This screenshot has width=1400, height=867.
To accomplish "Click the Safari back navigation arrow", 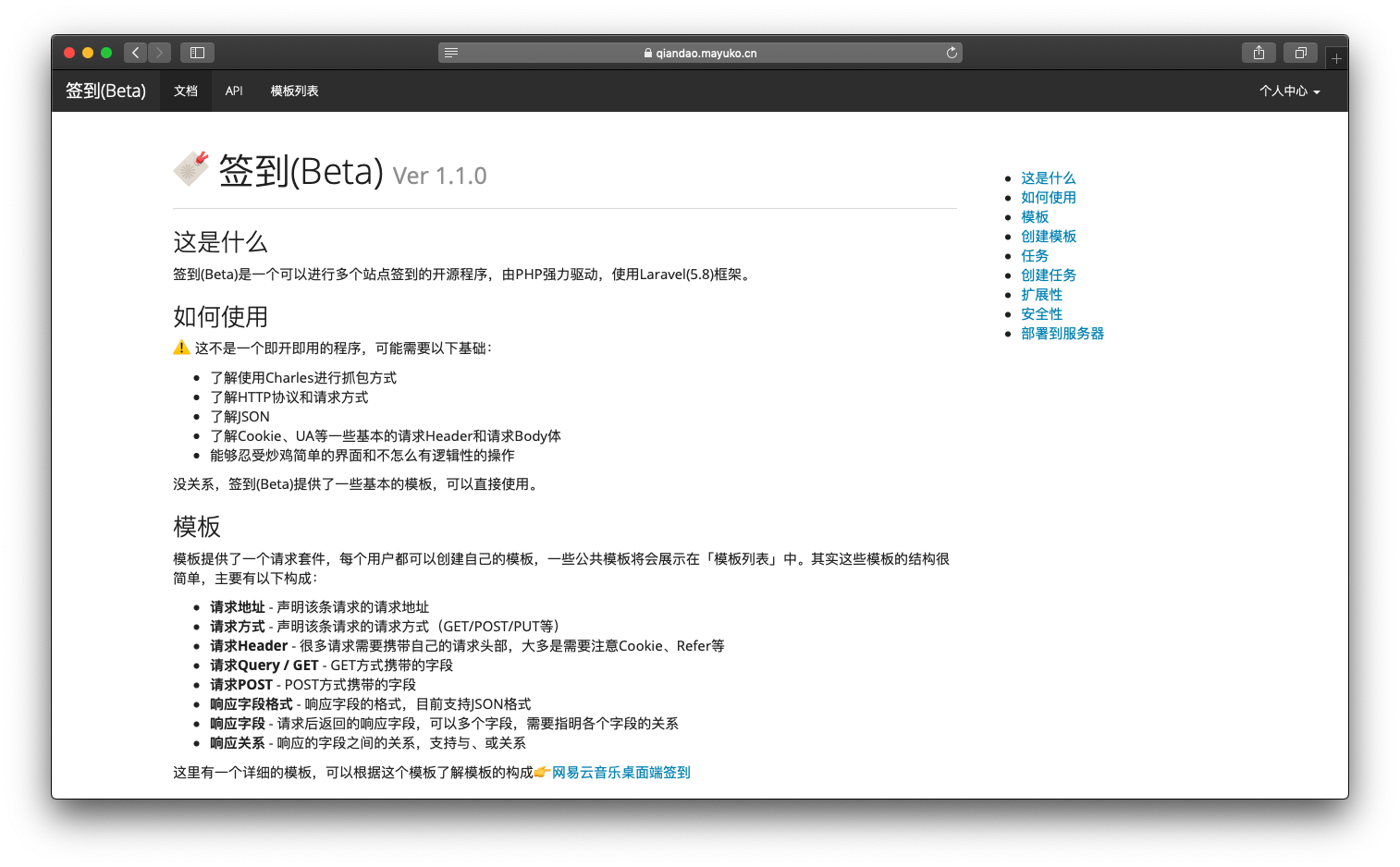I will pyautogui.click(x=135, y=53).
